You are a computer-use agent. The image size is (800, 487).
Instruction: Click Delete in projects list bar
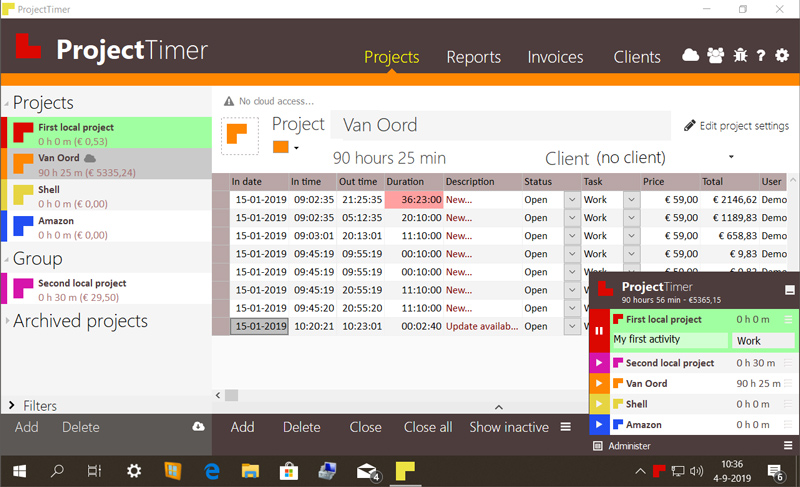pos(81,427)
